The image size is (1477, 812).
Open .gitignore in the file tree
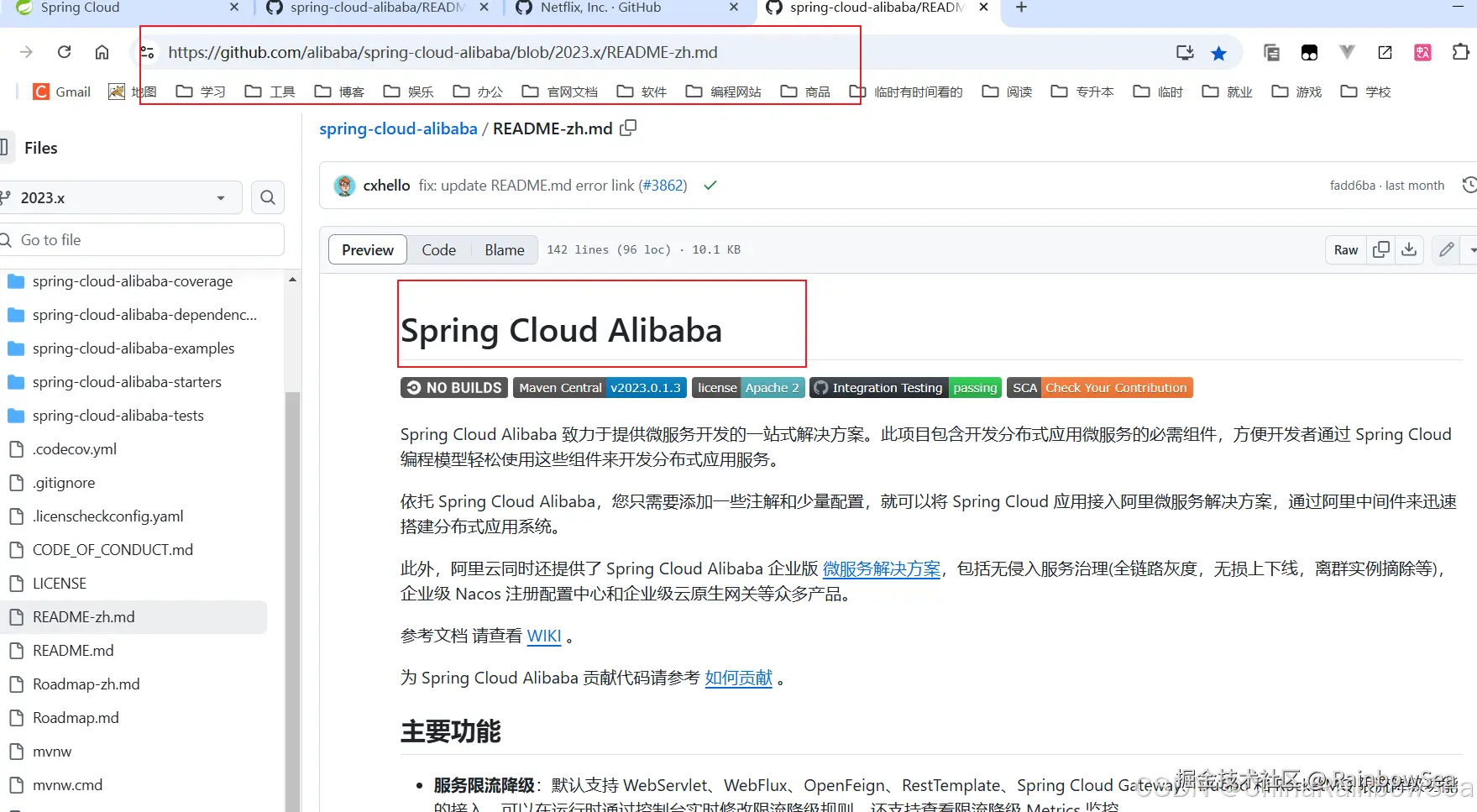coord(64,483)
